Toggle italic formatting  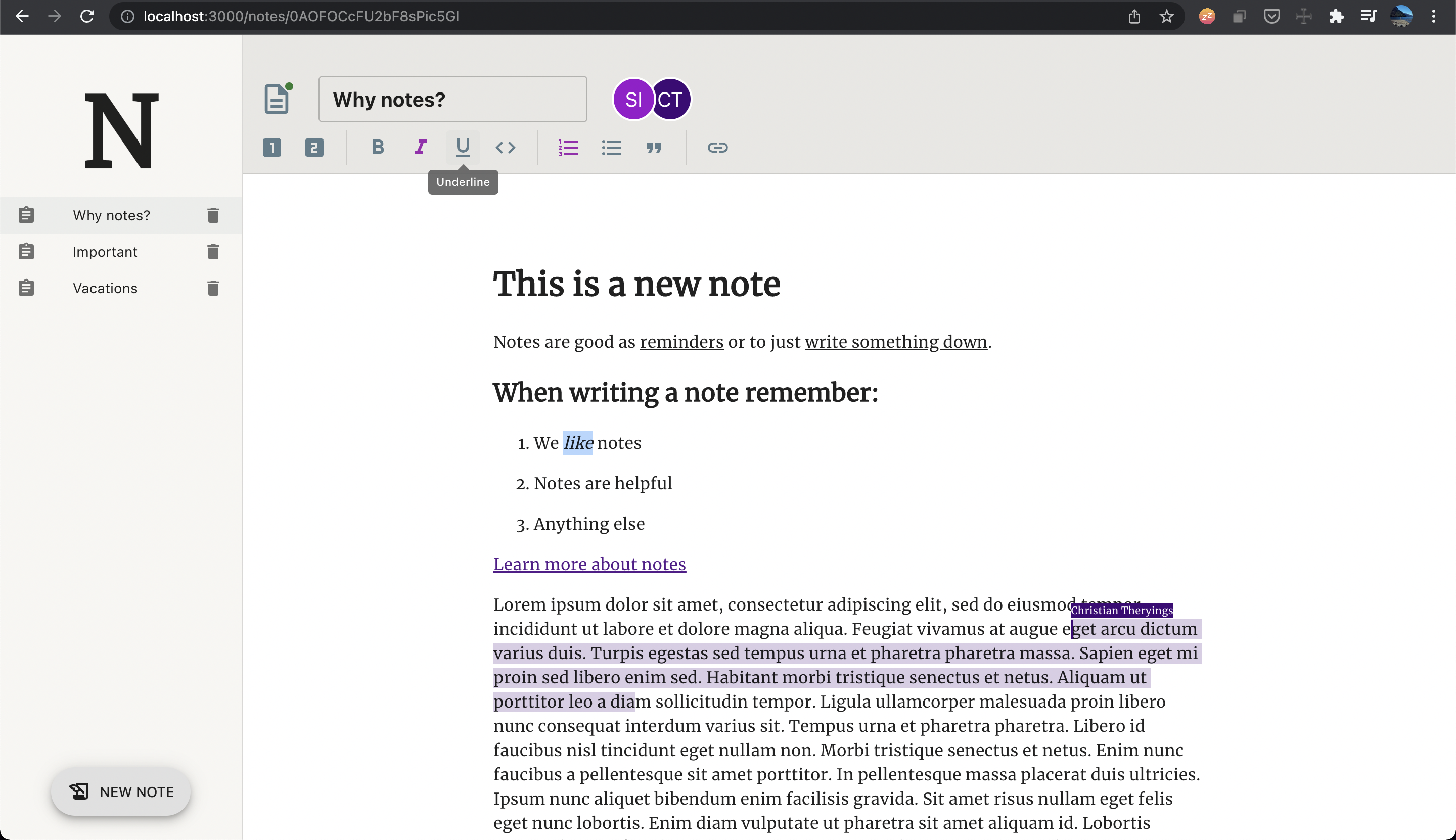point(420,148)
